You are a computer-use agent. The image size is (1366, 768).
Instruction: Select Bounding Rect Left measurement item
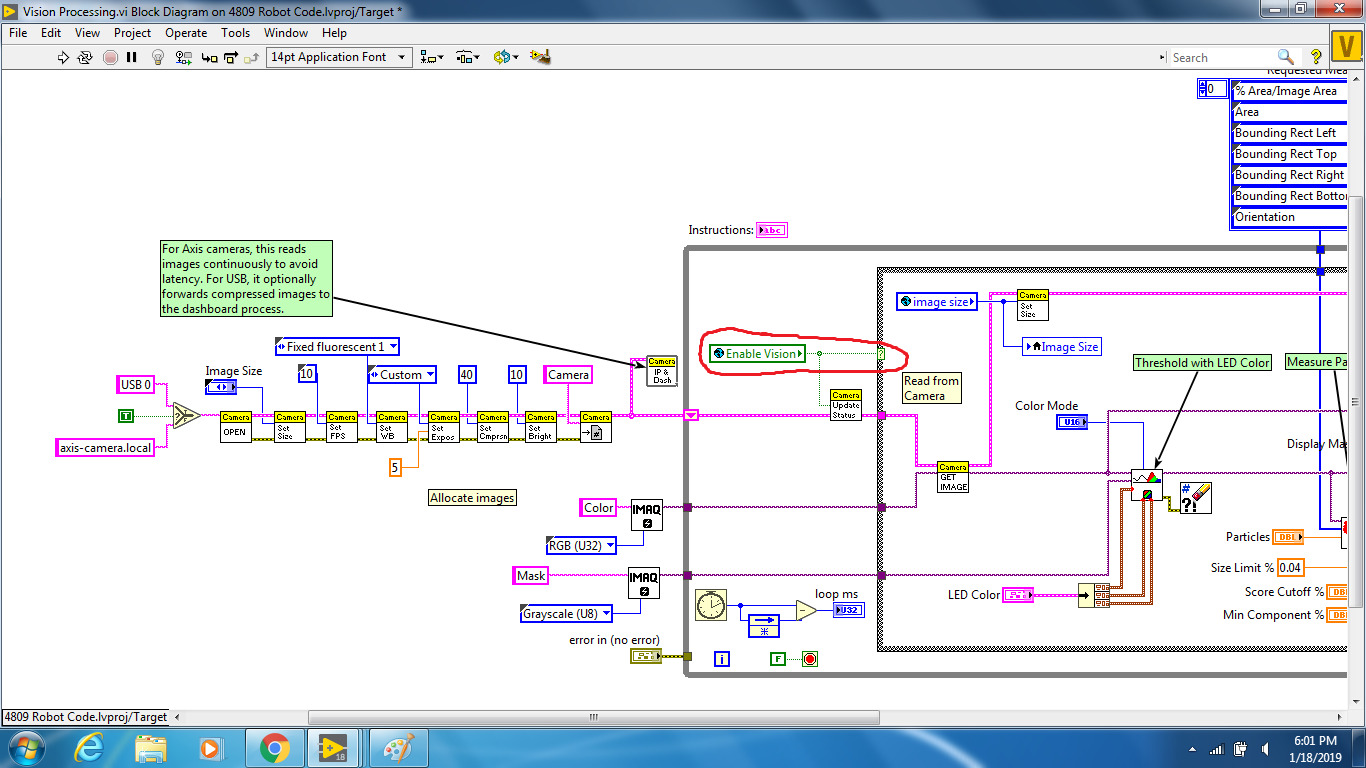click(1290, 133)
